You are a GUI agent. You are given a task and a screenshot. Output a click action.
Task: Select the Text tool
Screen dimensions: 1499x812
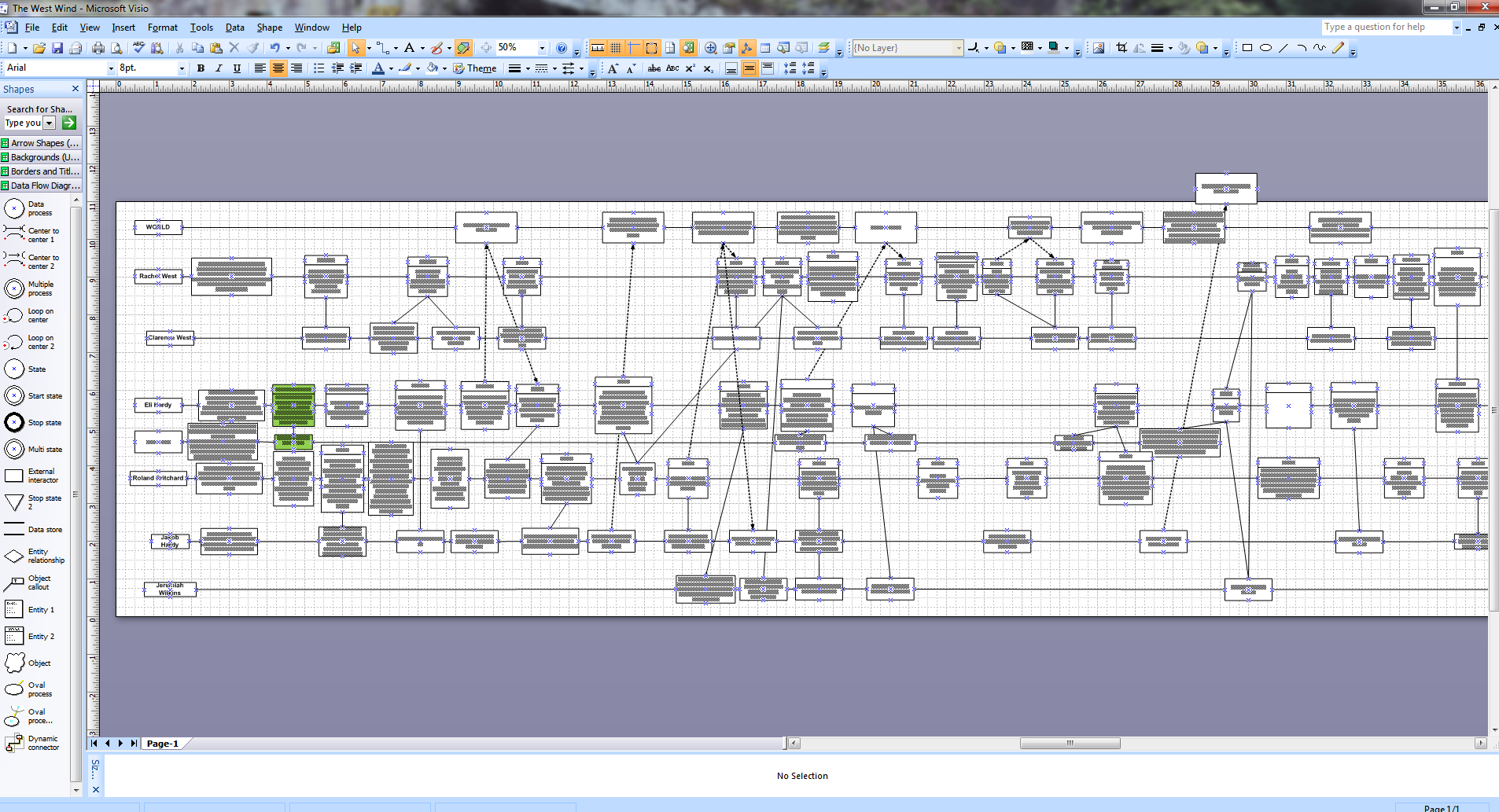(409, 48)
